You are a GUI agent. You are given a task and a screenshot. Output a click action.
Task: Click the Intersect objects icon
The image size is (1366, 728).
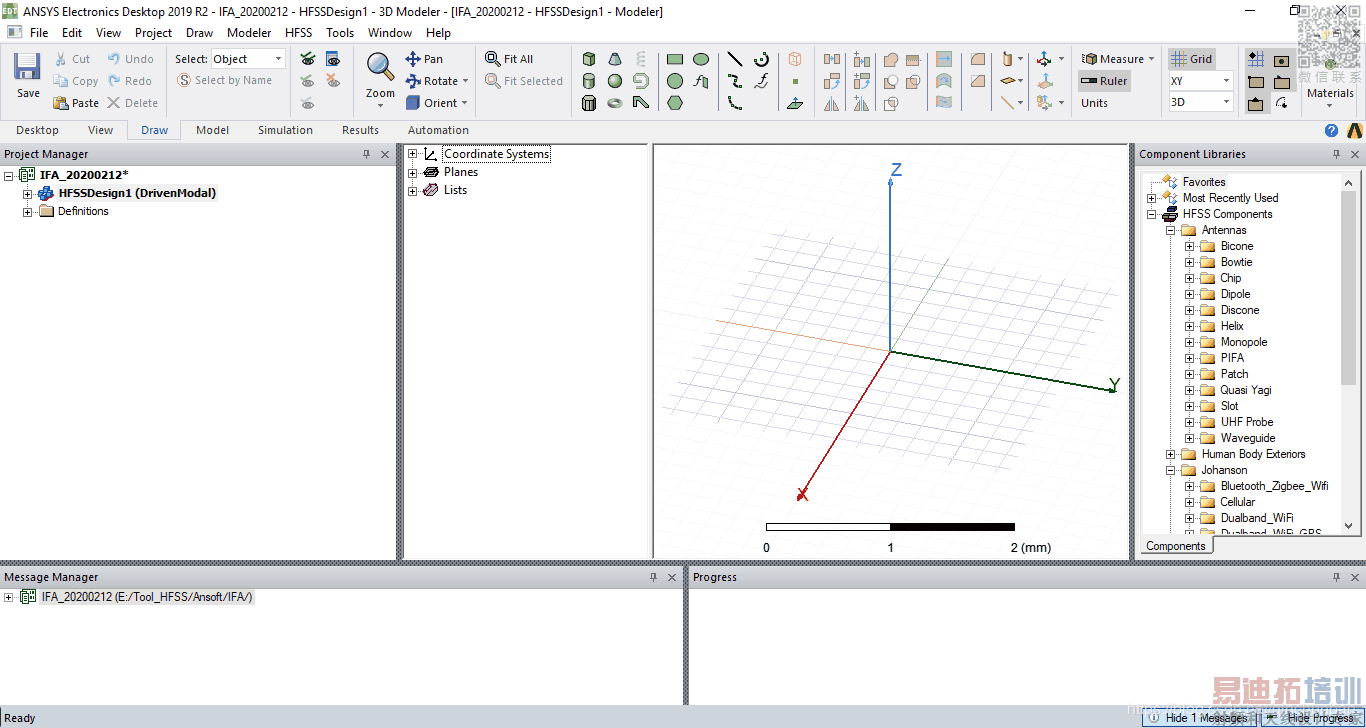tap(891, 103)
